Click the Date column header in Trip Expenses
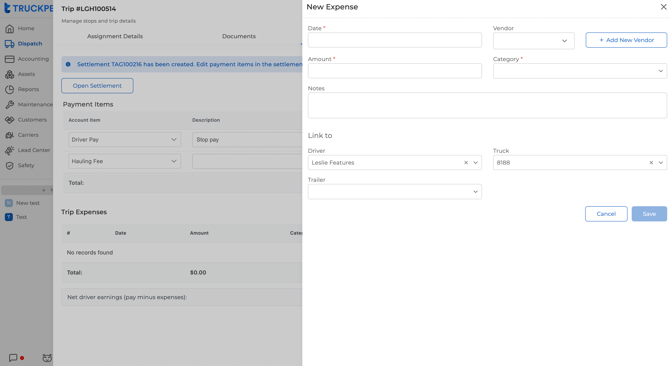The image size is (670, 366). 120,233
